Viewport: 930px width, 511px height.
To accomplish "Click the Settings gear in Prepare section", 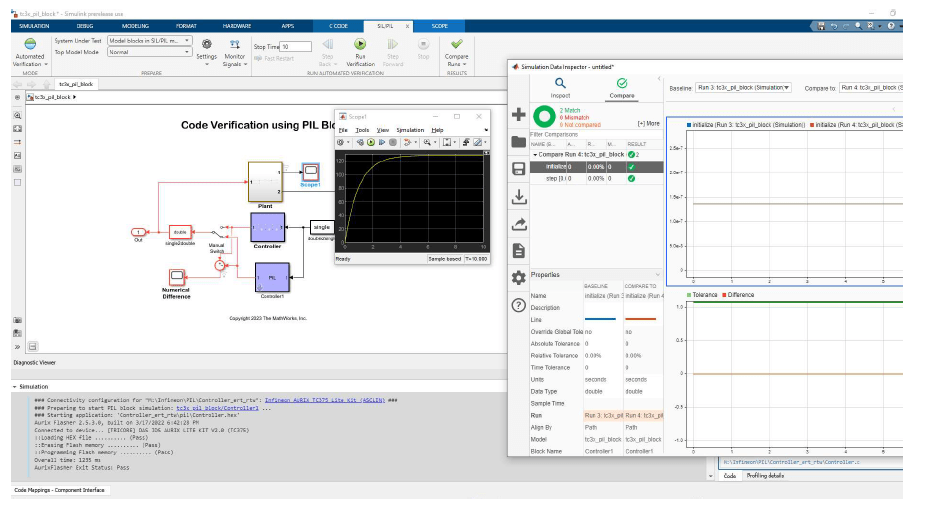I will coord(206,45).
